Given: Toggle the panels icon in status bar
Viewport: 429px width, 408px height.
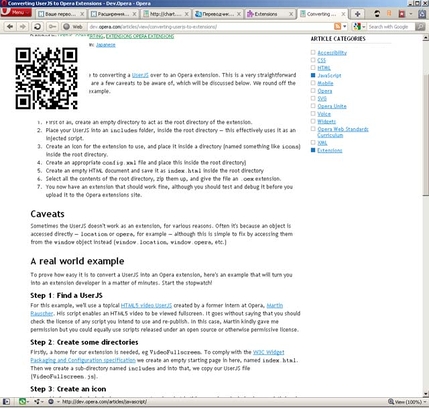Looking at the screenshot, I should (6, 402).
